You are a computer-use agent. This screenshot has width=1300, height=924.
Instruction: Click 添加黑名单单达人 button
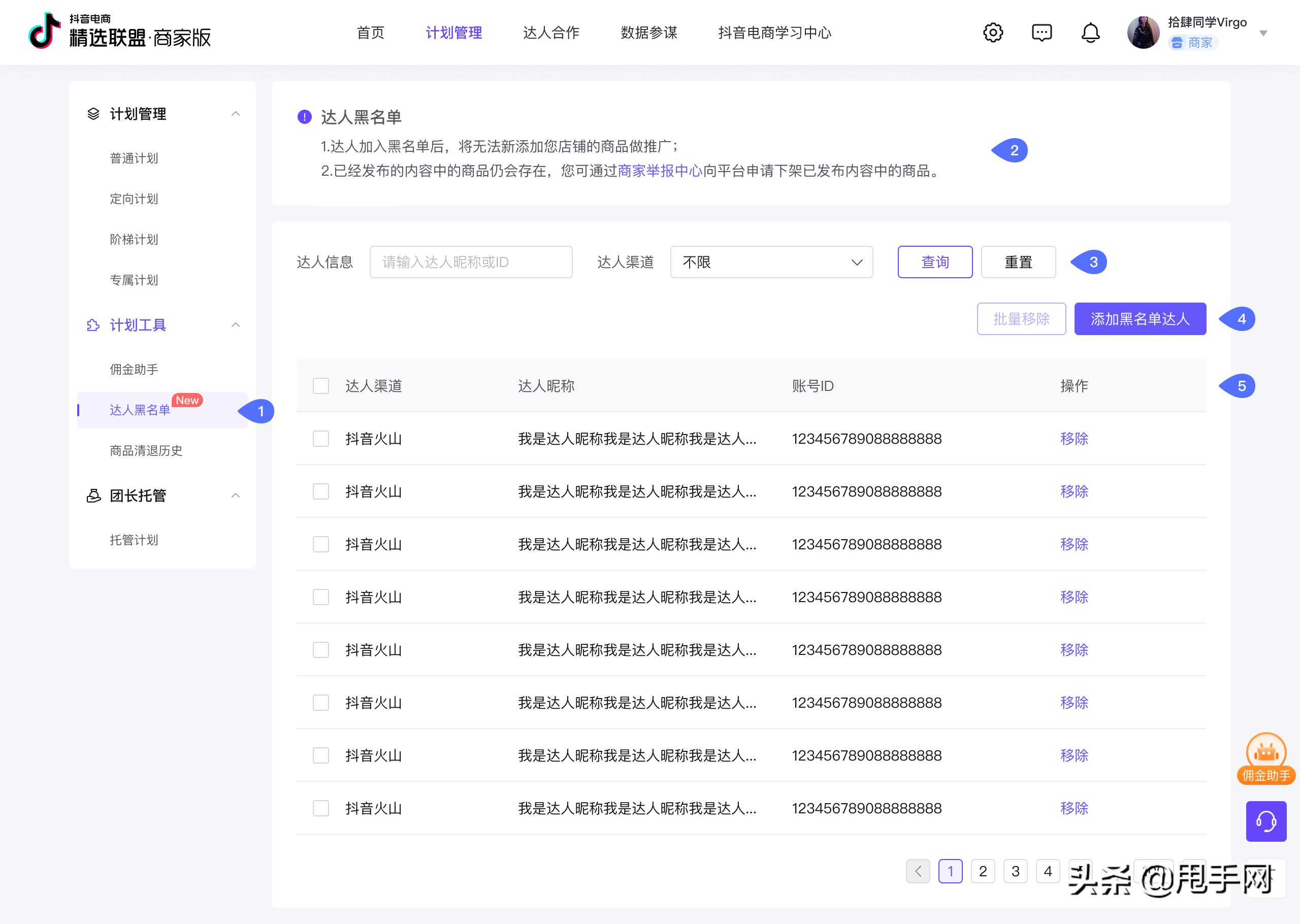click(1140, 319)
